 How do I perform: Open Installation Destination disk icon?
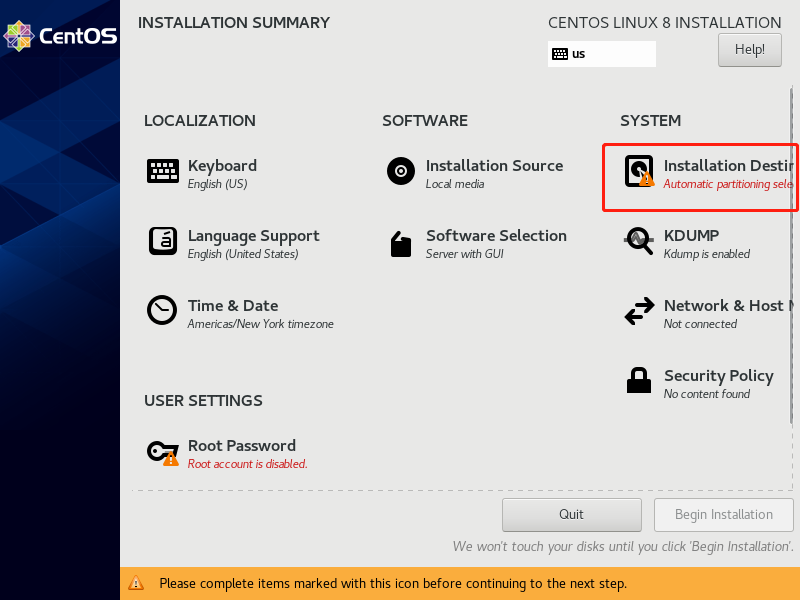639,171
